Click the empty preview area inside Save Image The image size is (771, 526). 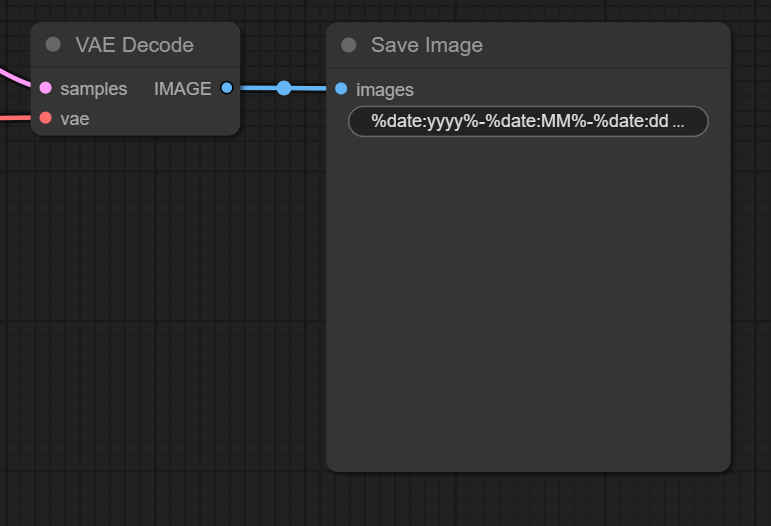click(528, 300)
